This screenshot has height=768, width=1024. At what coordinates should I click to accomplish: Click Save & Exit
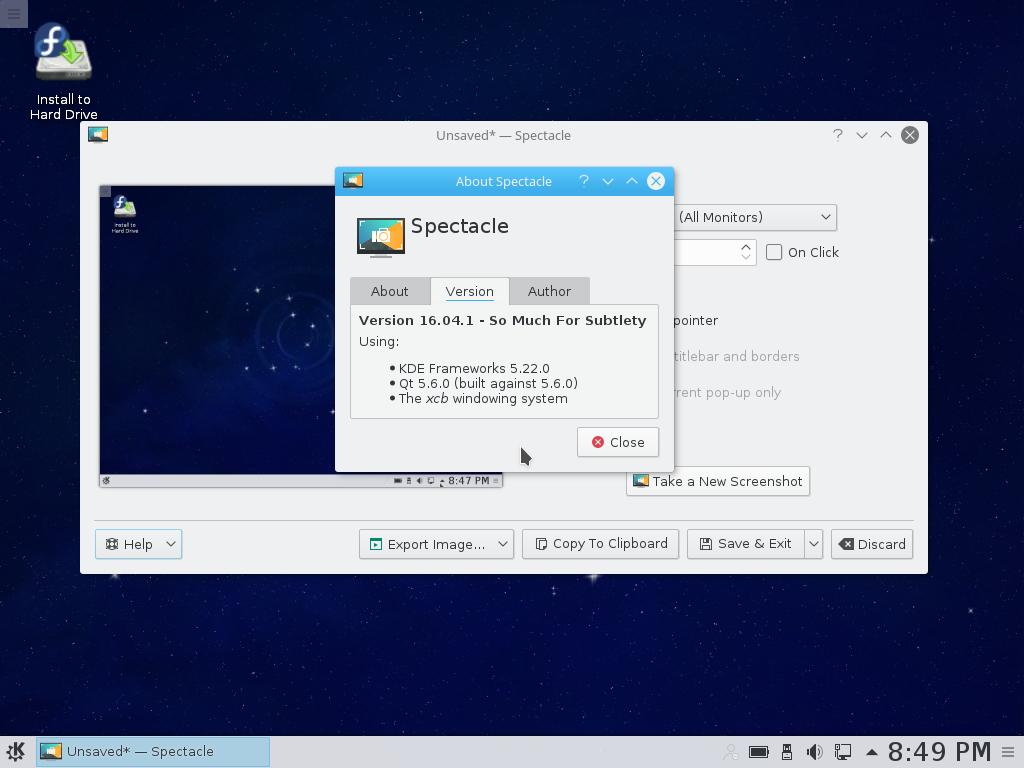pos(745,544)
